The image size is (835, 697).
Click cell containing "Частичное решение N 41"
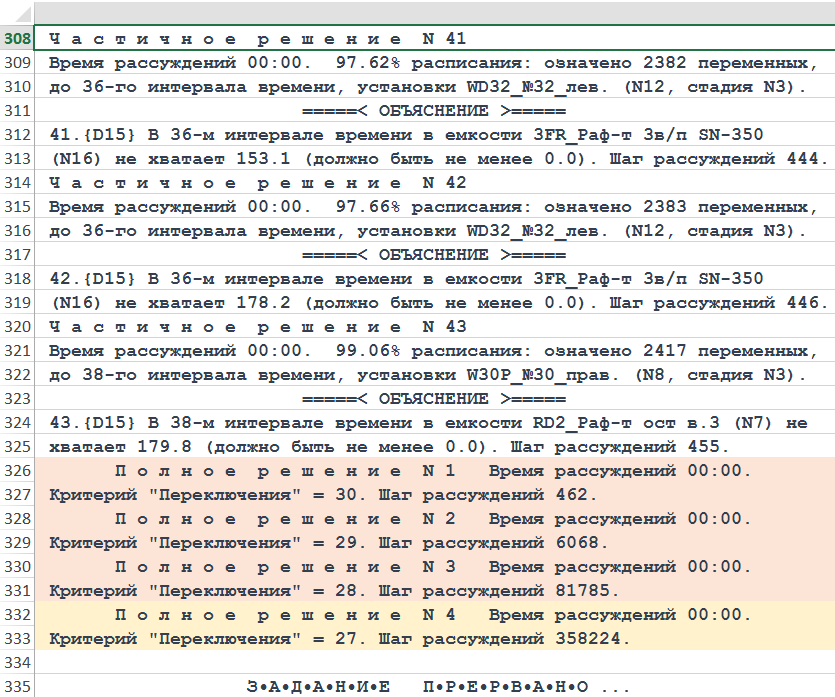[x=257, y=39]
